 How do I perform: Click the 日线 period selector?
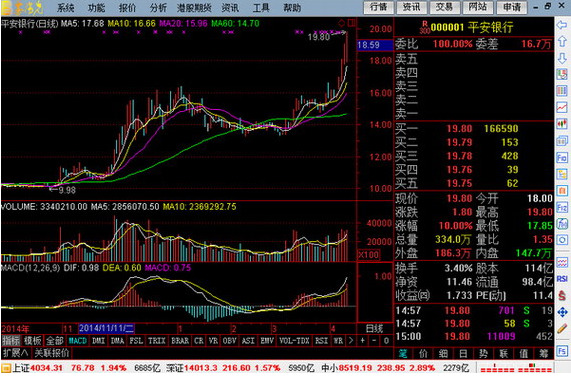(x=374, y=329)
